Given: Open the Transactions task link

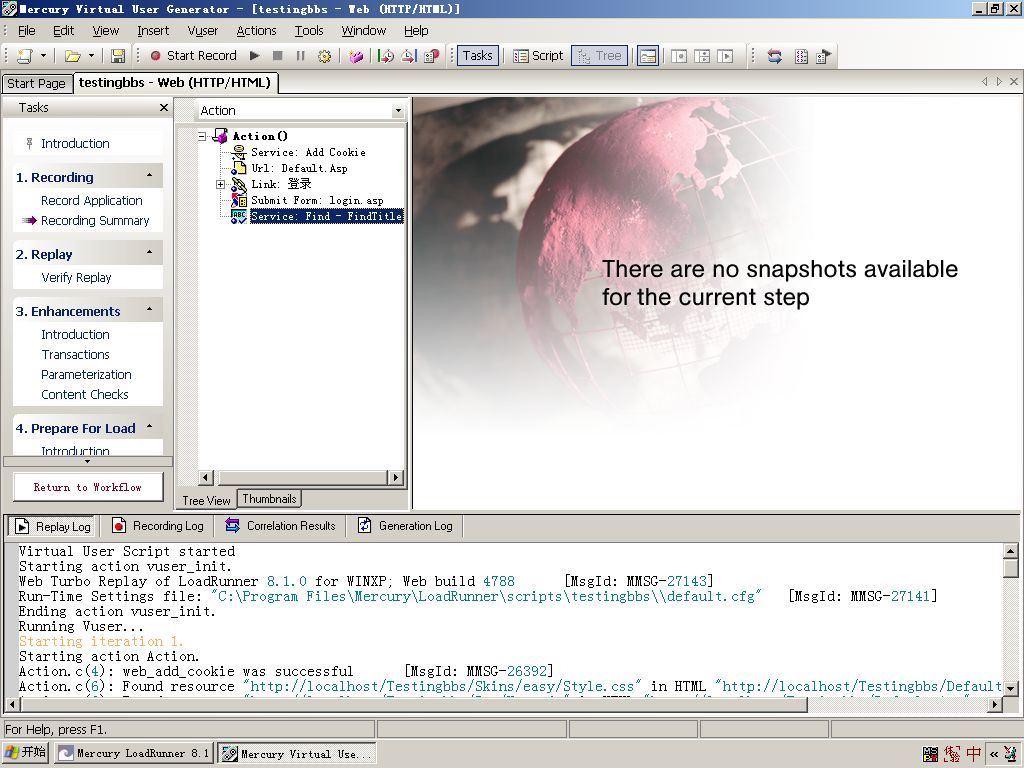Looking at the screenshot, I should point(76,355).
